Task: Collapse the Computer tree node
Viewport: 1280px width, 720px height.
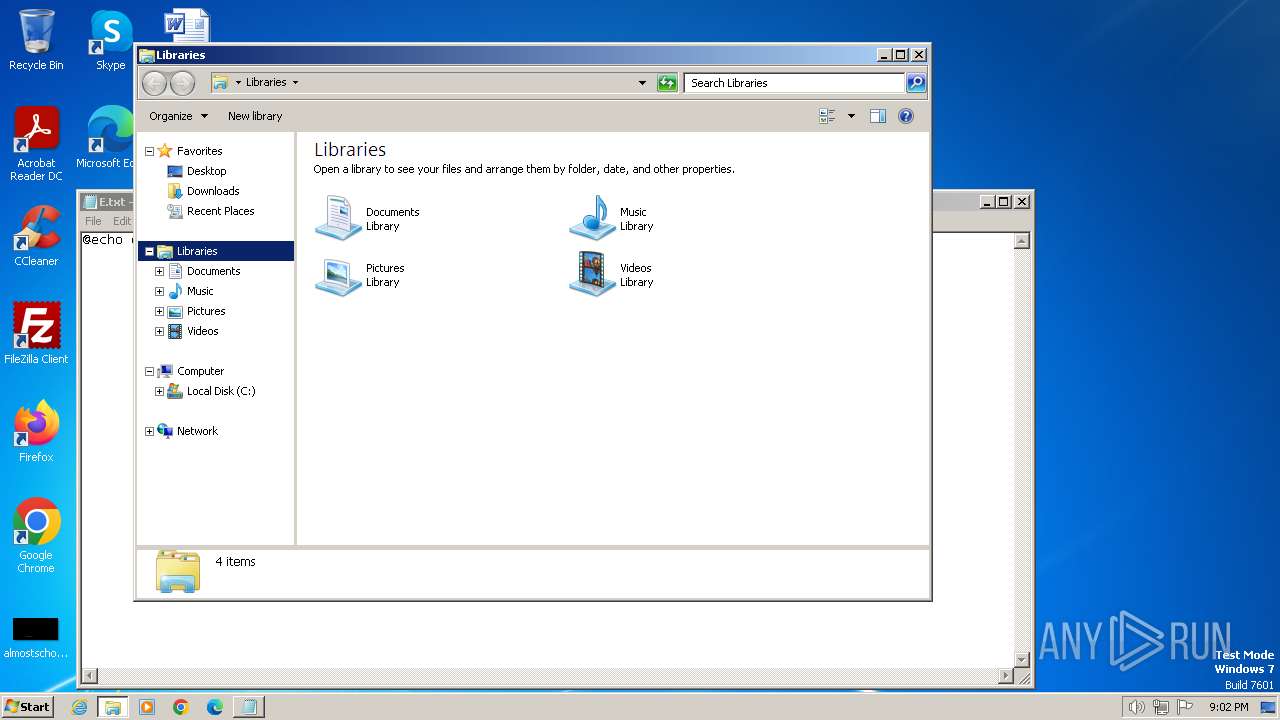Action: click(x=149, y=371)
